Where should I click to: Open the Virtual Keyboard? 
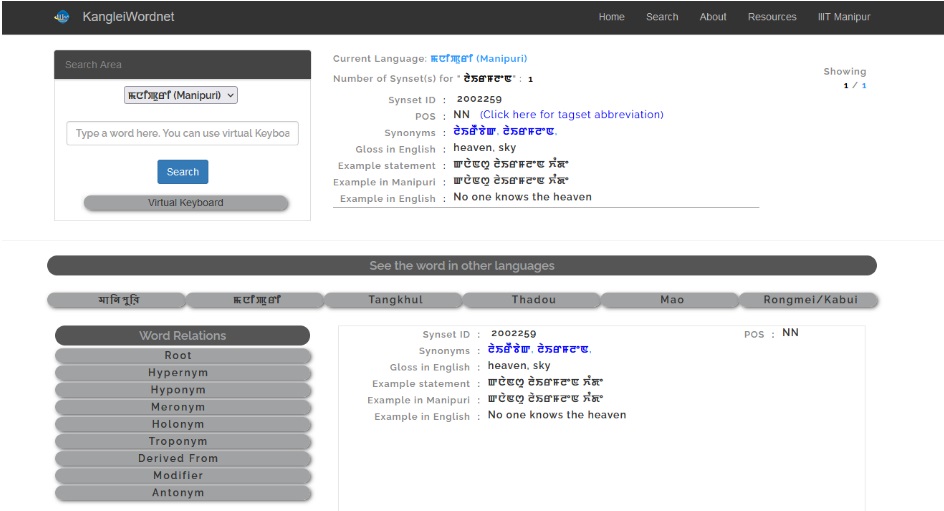[x=186, y=203]
